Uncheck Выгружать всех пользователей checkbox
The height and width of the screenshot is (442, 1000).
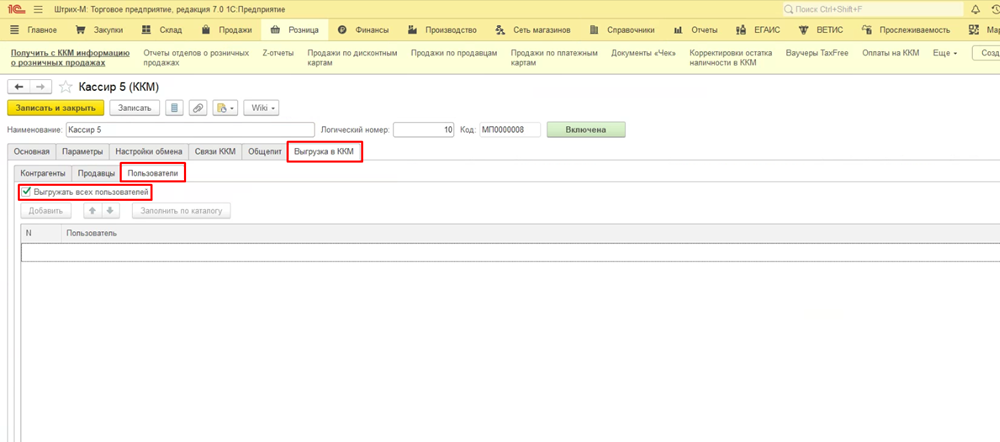click(26, 191)
